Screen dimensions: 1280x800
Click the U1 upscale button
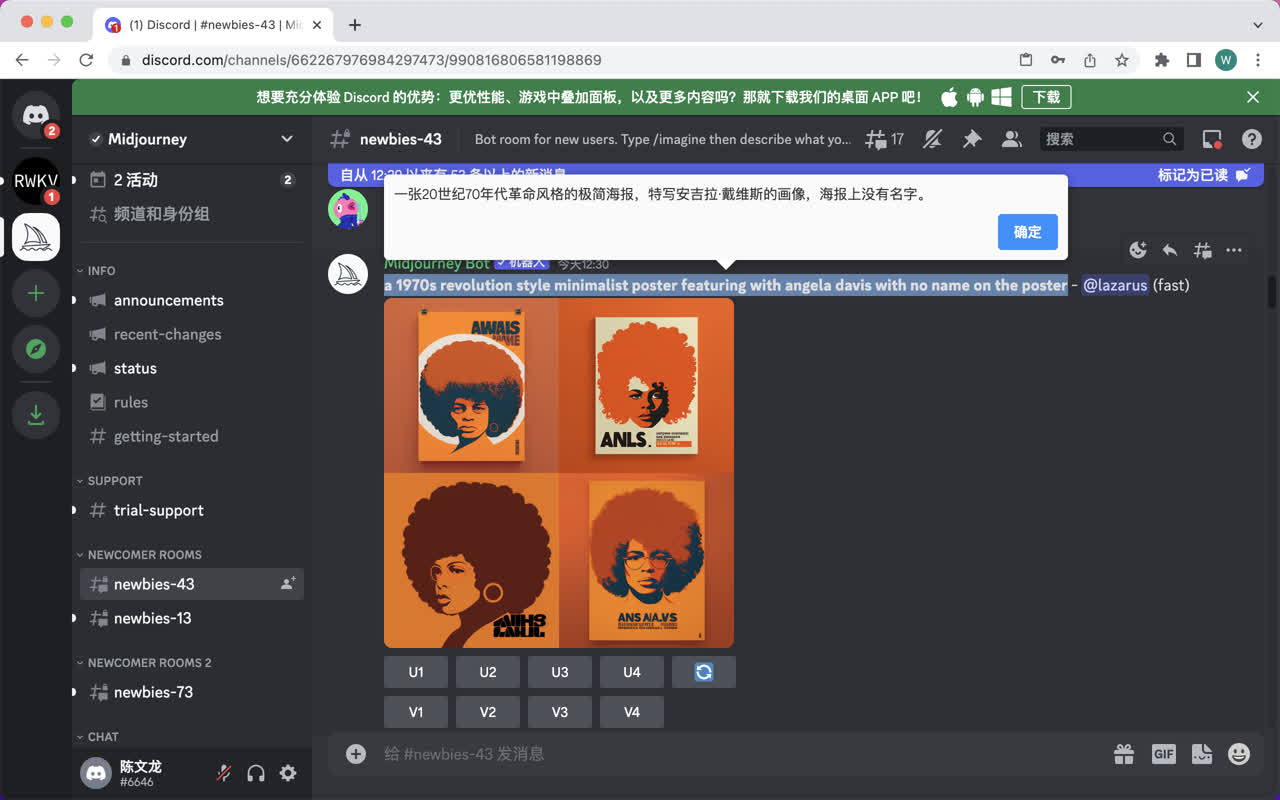416,672
